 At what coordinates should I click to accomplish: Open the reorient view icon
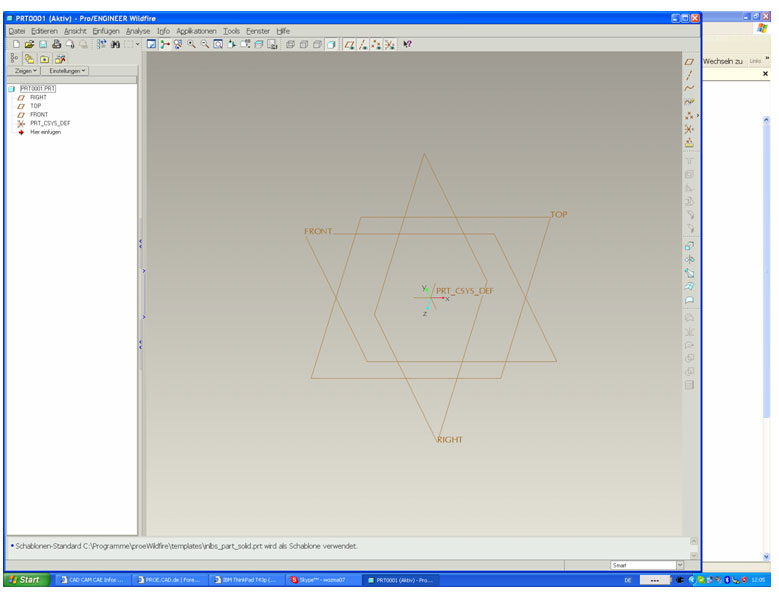[232, 44]
